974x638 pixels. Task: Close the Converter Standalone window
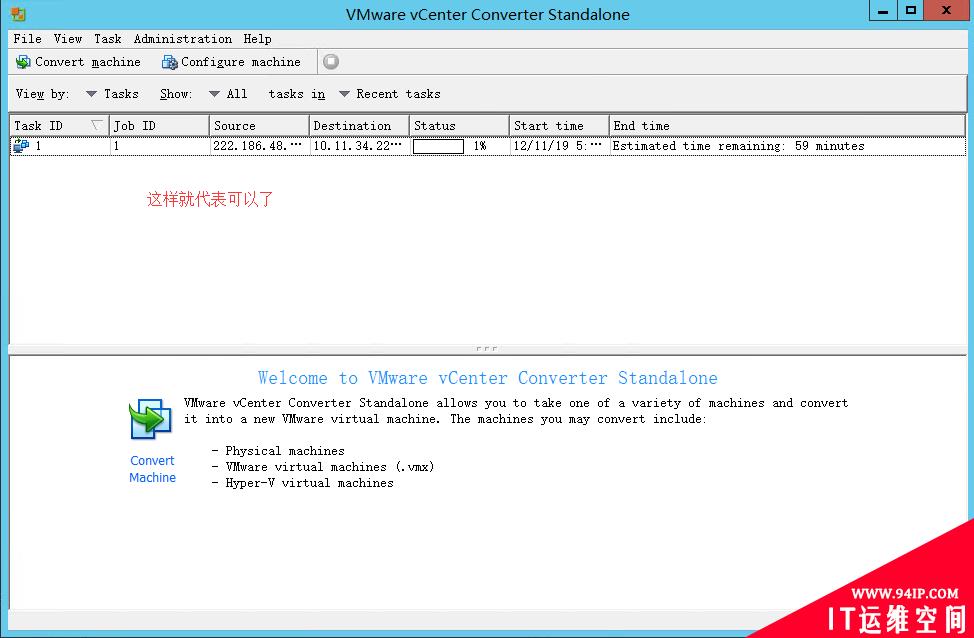pos(947,11)
